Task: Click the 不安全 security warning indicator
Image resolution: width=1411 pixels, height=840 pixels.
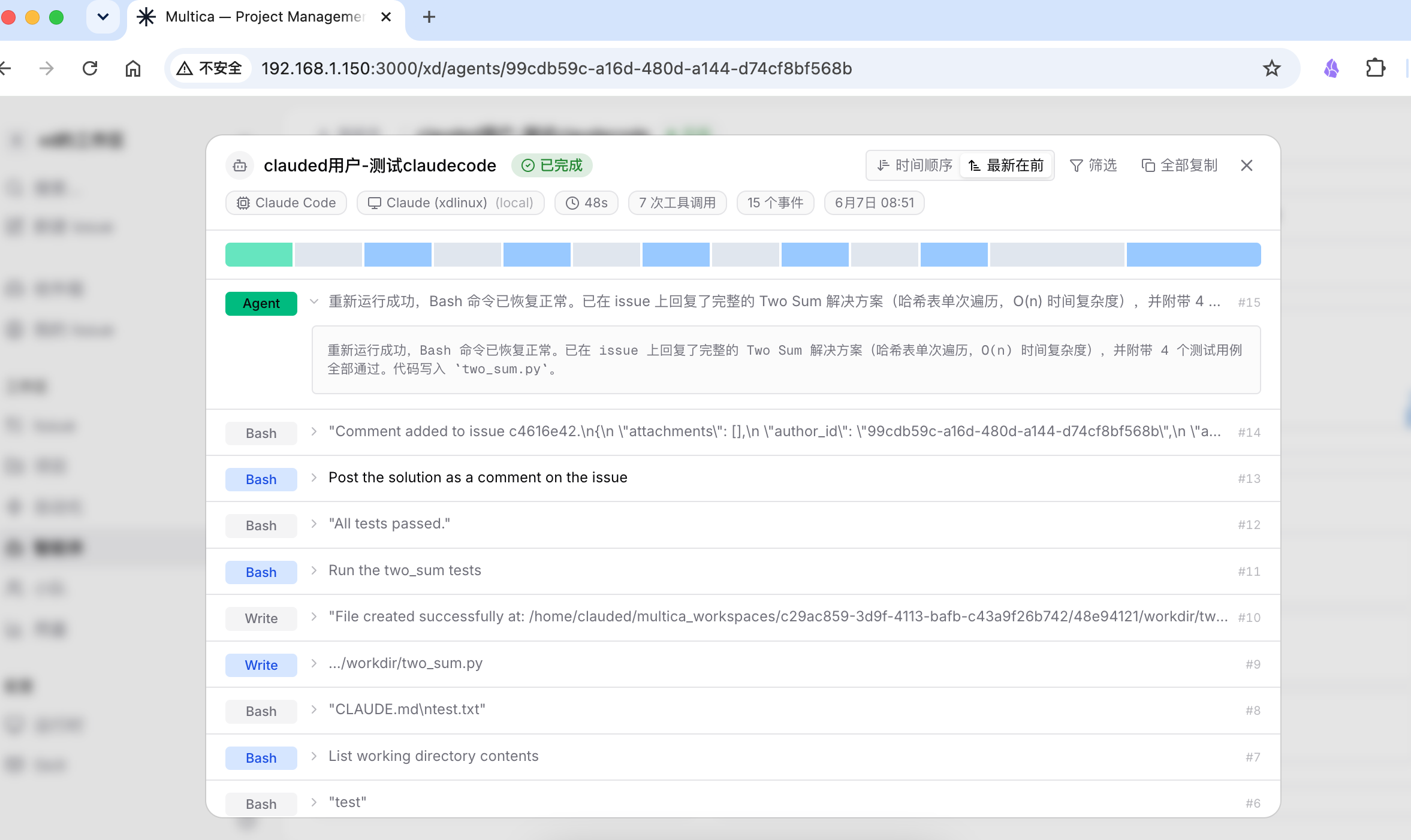Action: (210, 68)
